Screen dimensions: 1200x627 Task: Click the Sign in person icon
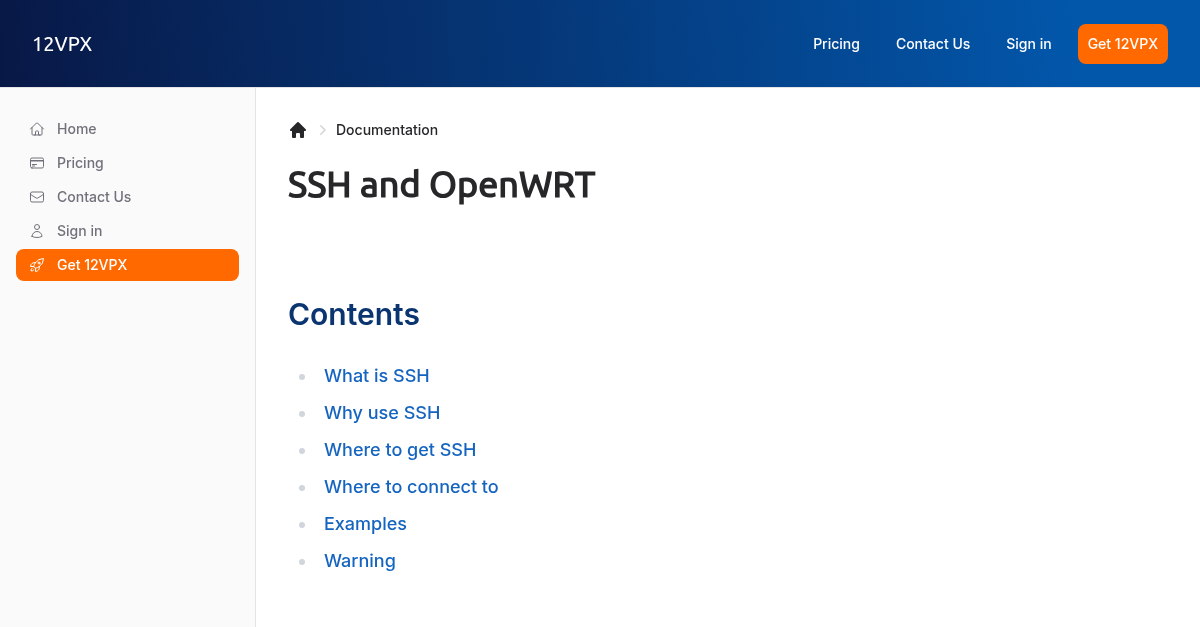pos(37,231)
